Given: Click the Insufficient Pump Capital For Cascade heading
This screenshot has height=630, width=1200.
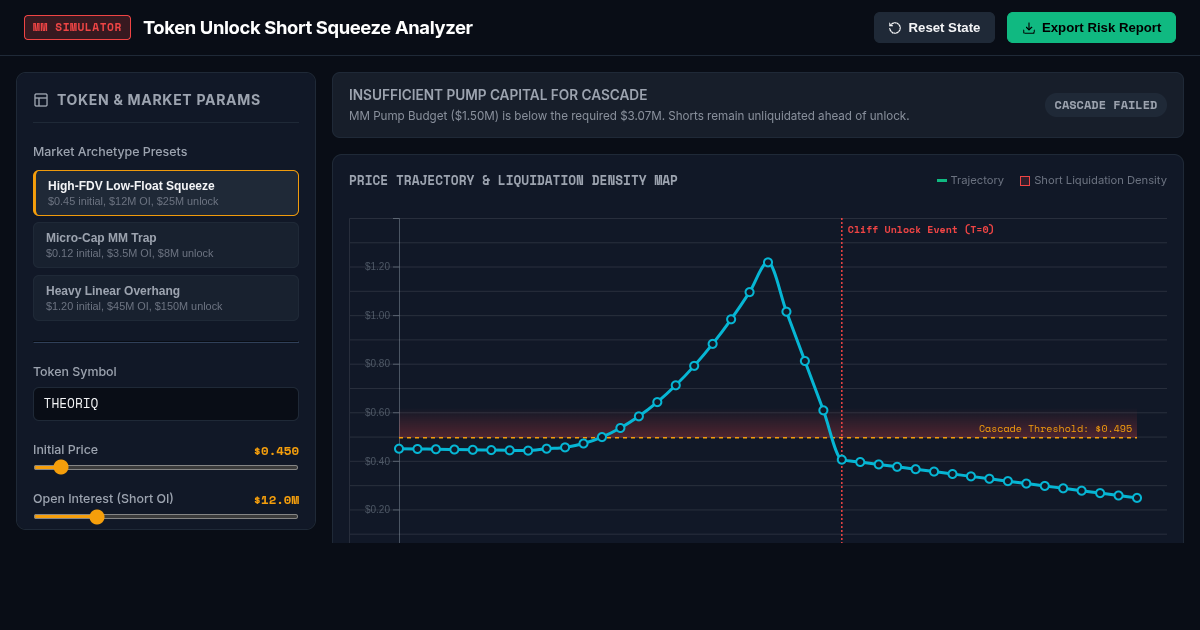Looking at the screenshot, I should click(x=498, y=95).
